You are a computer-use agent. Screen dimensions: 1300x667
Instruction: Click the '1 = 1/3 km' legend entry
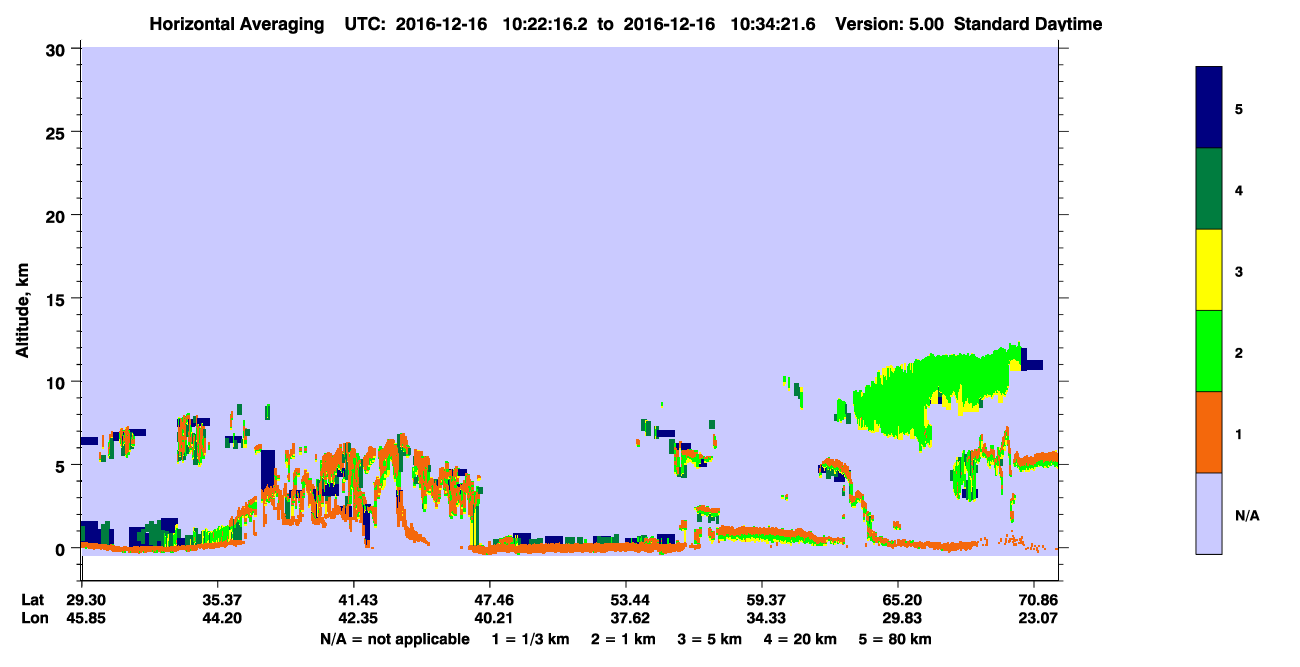coord(530,639)
